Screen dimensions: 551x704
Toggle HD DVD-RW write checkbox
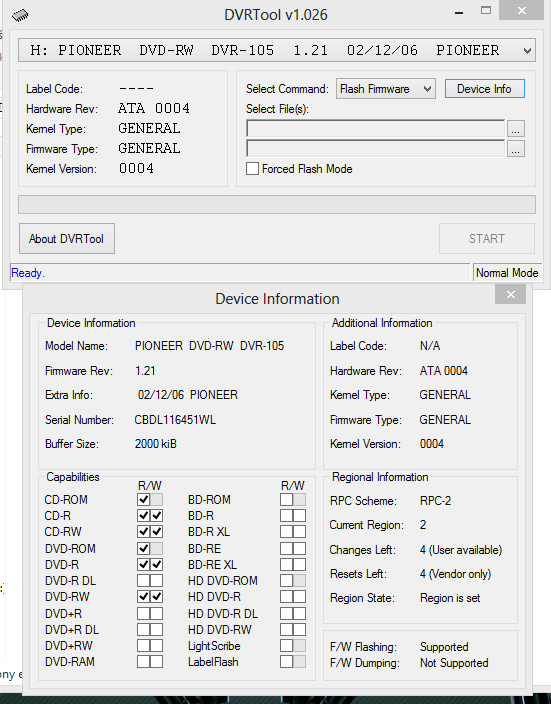coord(299,629)
